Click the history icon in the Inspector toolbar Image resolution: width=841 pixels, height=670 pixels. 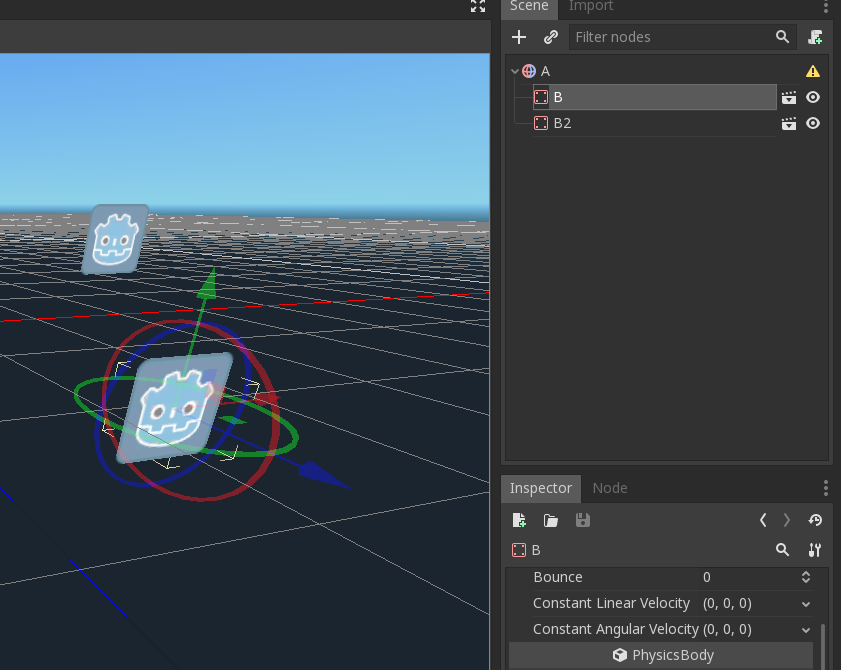(x=815, y=520)
